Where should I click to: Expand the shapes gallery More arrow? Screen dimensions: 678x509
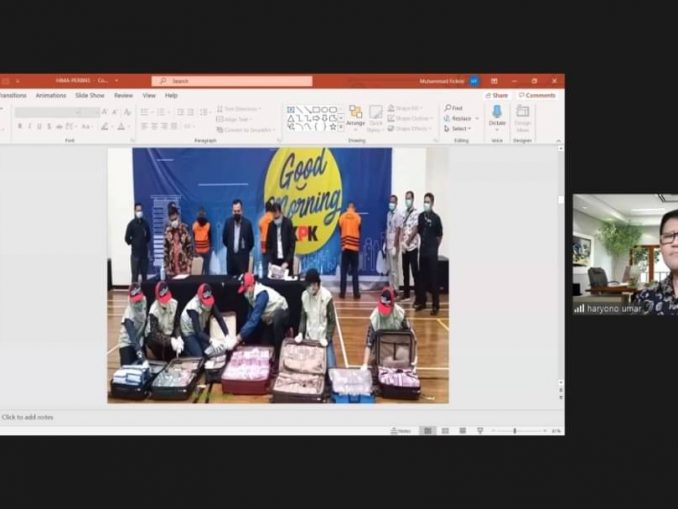tap(341, 127)
